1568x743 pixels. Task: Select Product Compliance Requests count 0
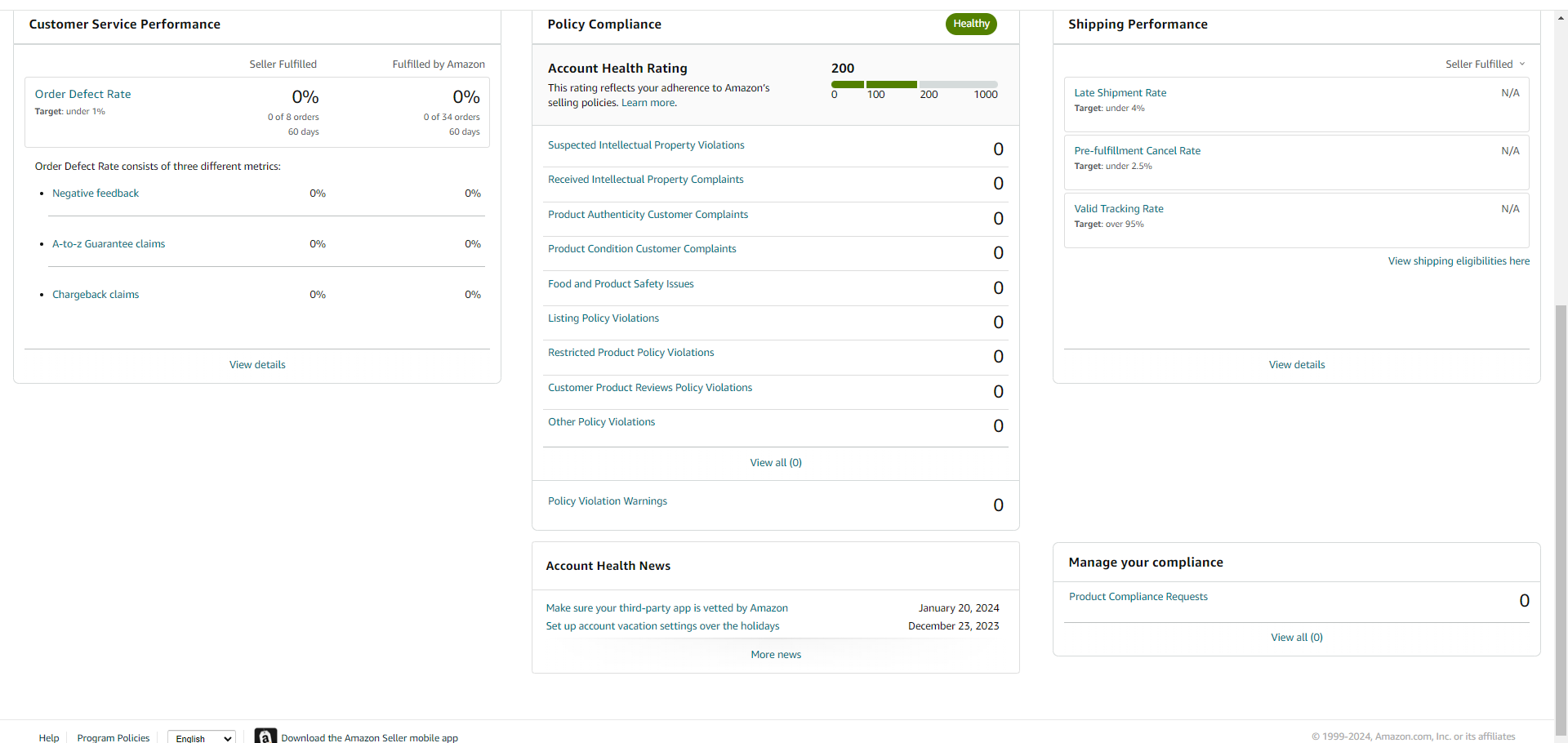click(x=1524, y=601)
